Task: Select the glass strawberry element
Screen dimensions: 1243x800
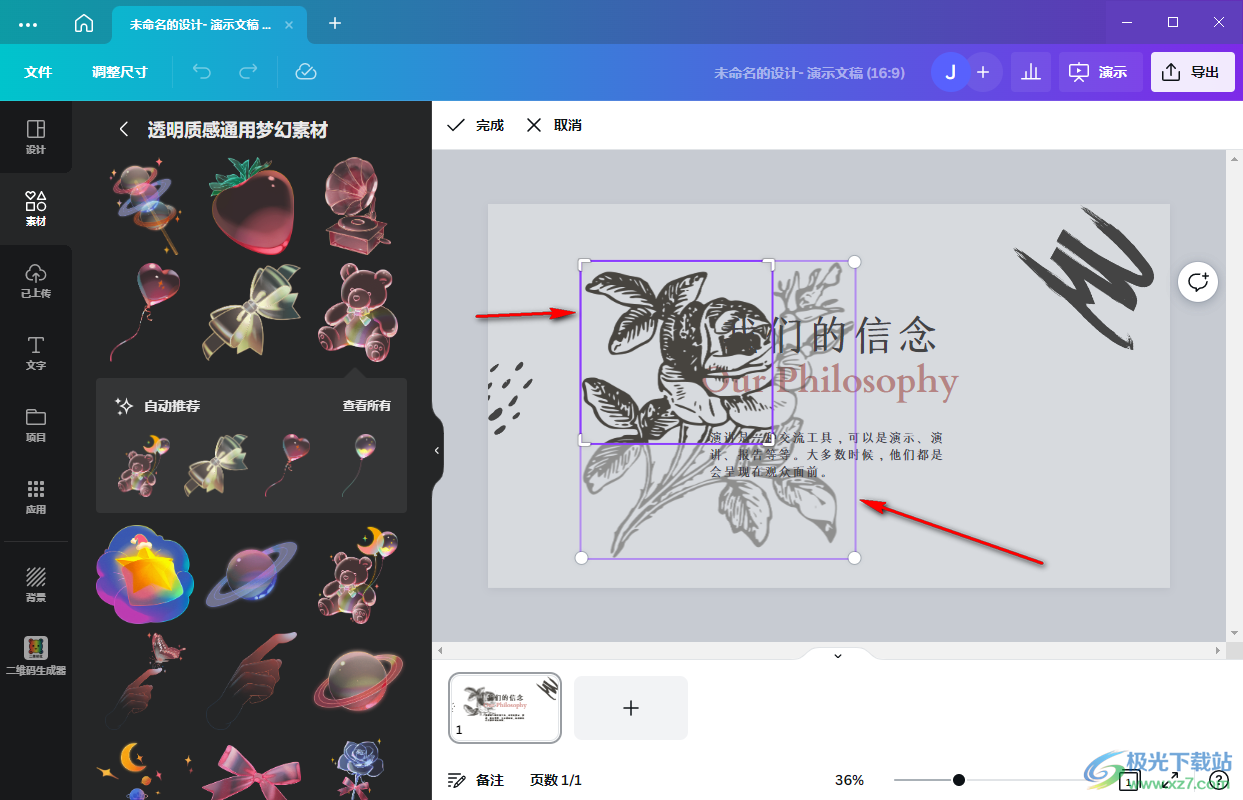Action: pos(251,204)
